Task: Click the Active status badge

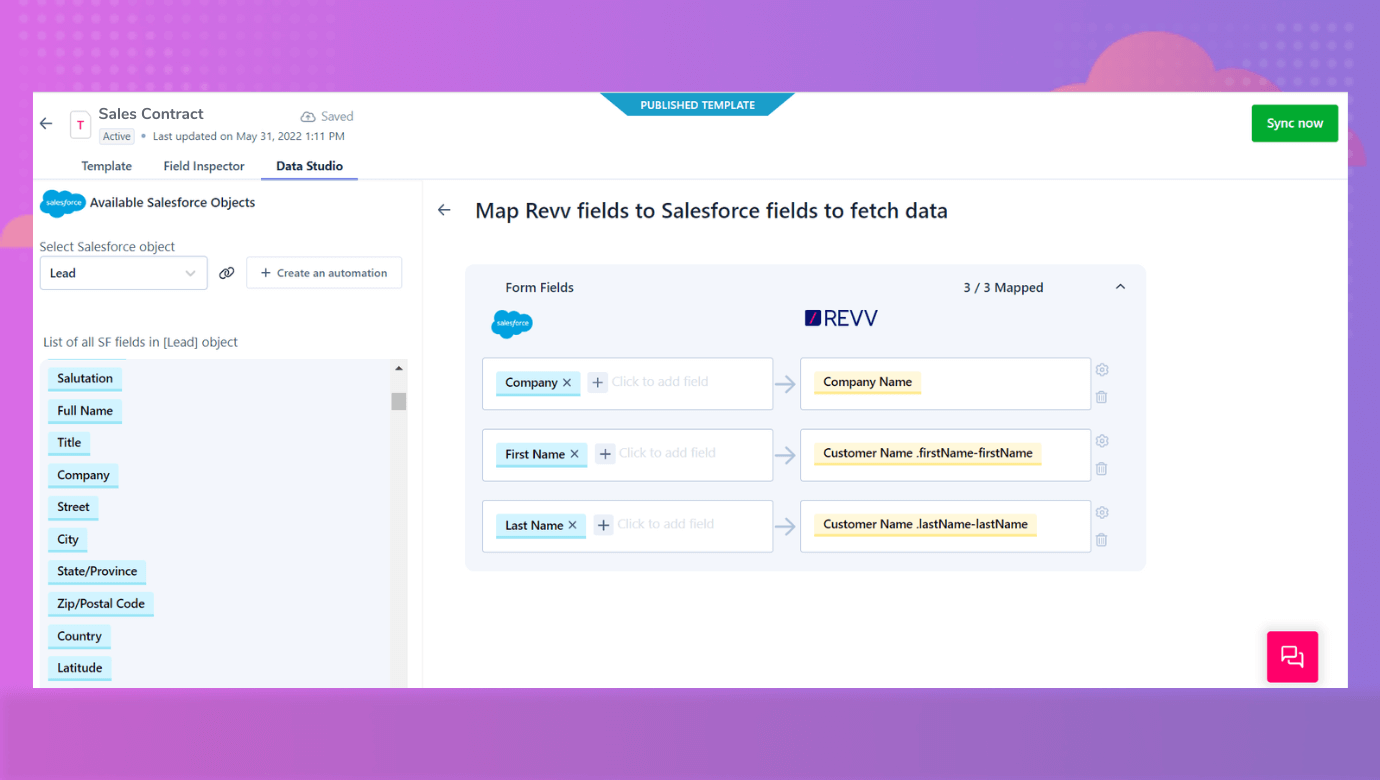Action: tap(116, 136)
